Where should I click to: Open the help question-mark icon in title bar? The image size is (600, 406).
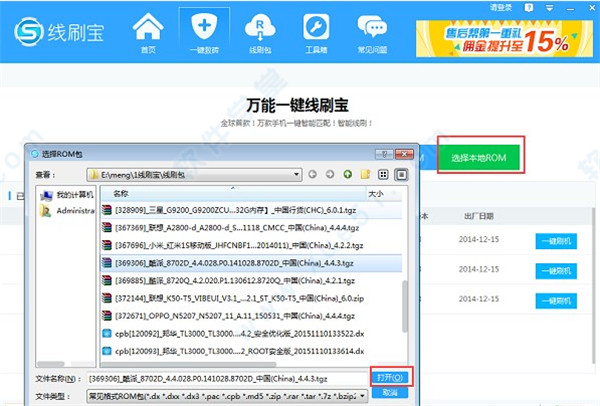[529, 8]
